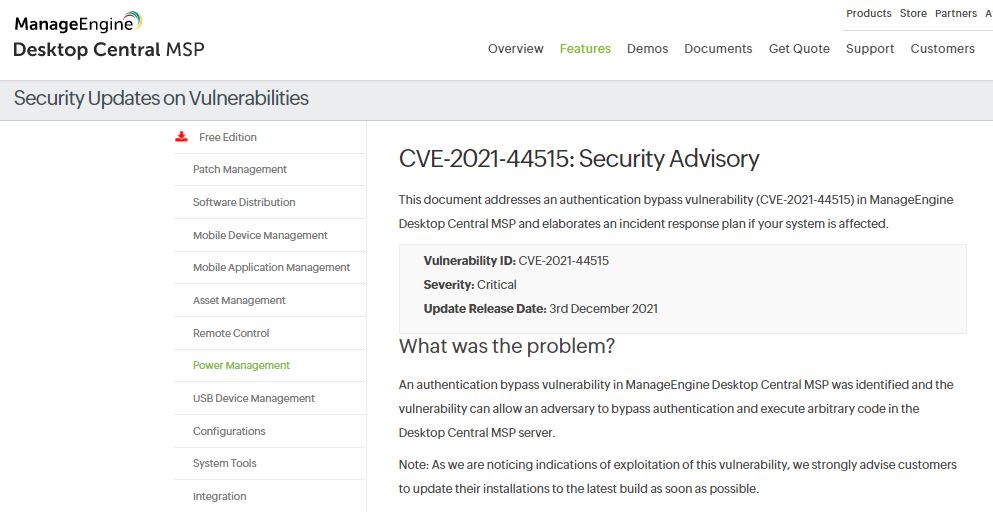Open Remote Control sidebar link

(x=231, y=333)
